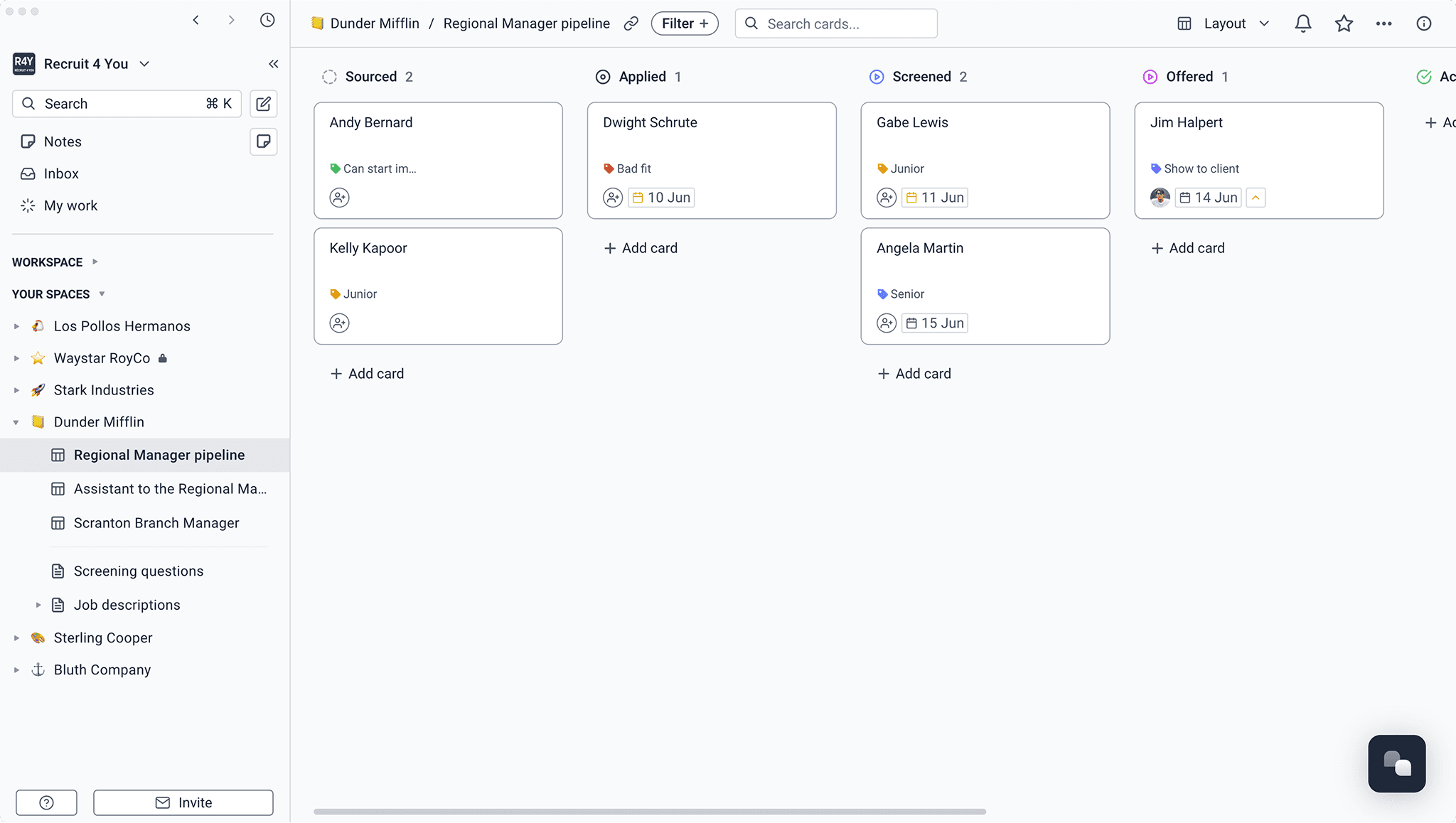Image resolution: width=1456 pixels, height=823 pixels.
Task: Open the Layout dropdown
Action: (x=1224, y=23)
